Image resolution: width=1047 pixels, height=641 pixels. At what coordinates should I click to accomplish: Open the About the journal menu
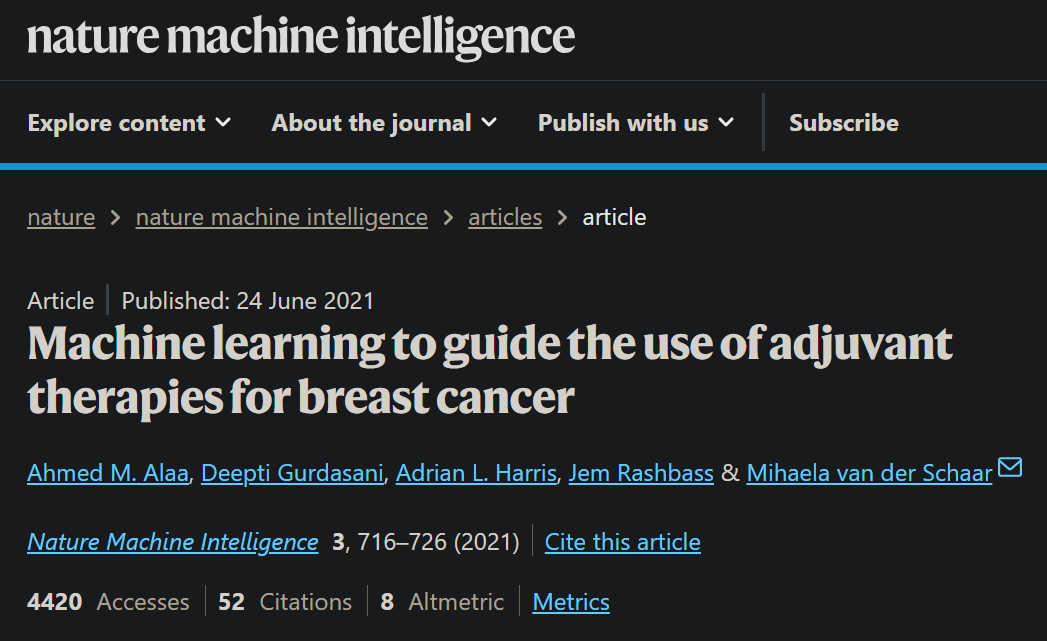pos(384,123)
